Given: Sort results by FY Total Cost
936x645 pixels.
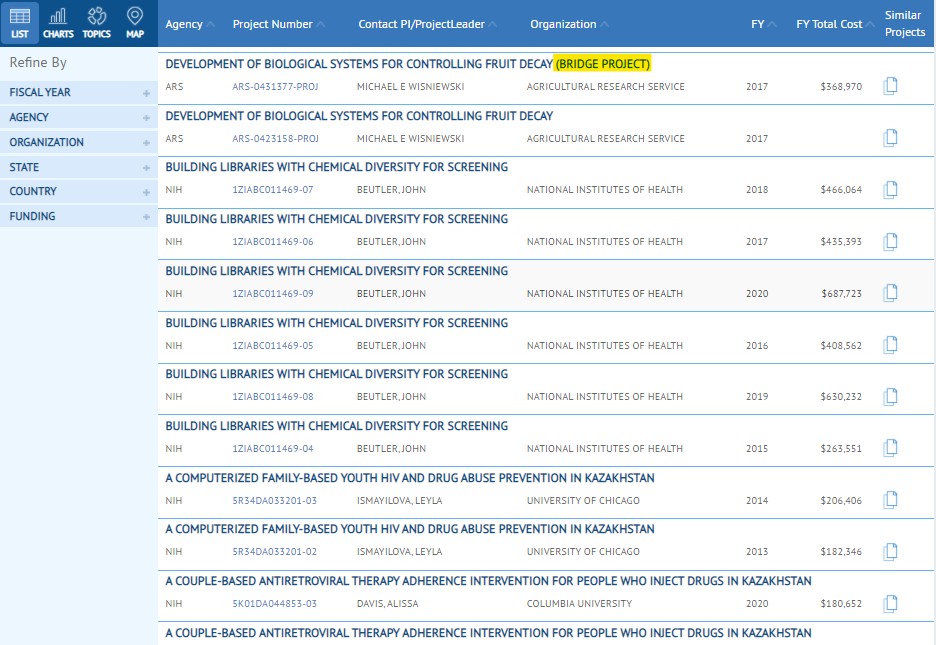Looking at the screenshot, I should [835, 24].
